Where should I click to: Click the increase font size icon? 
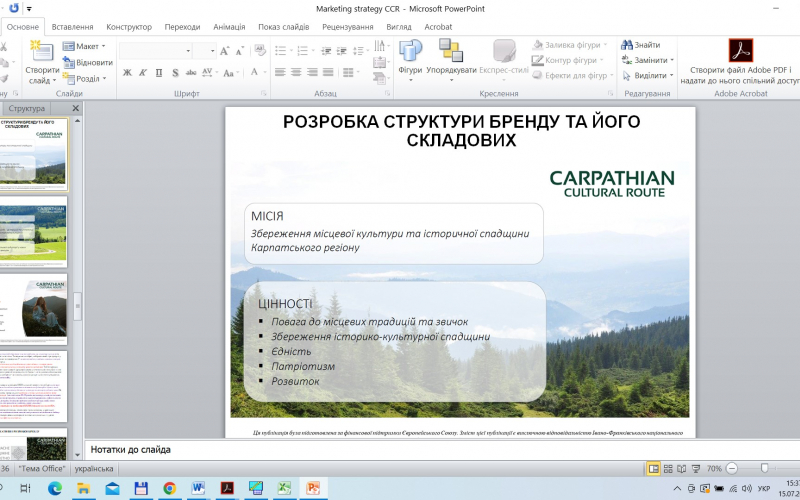(224, 51)
